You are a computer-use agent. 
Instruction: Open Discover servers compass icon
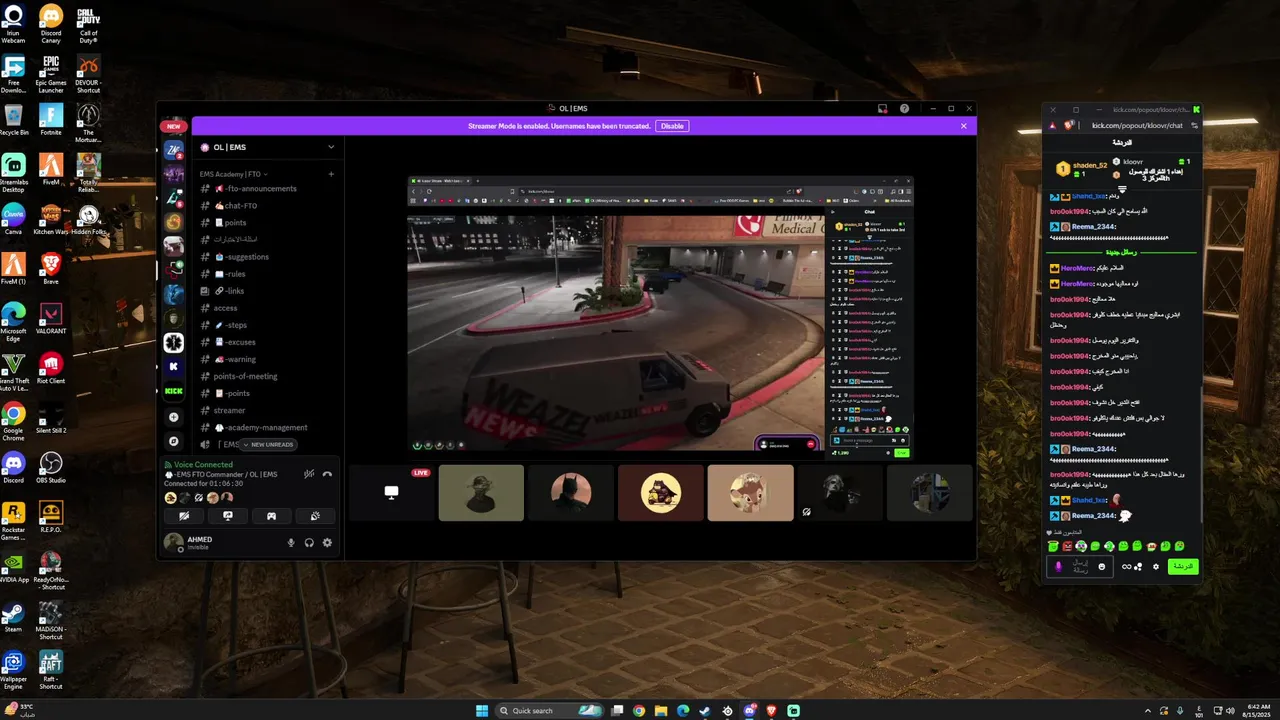click(x=173, y=441)
